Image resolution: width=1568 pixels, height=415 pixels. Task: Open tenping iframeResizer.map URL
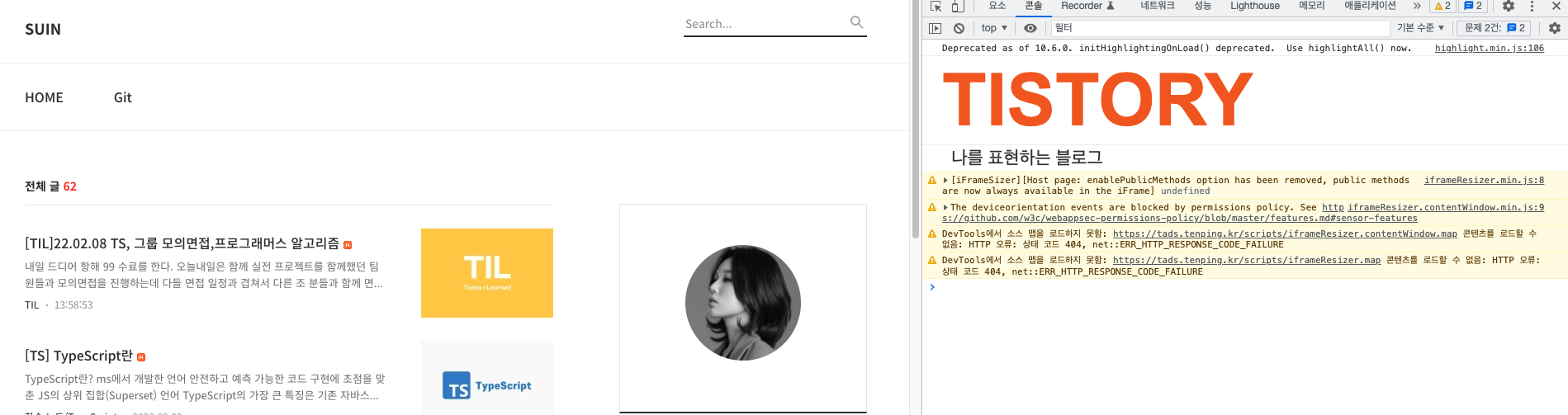1247,260
